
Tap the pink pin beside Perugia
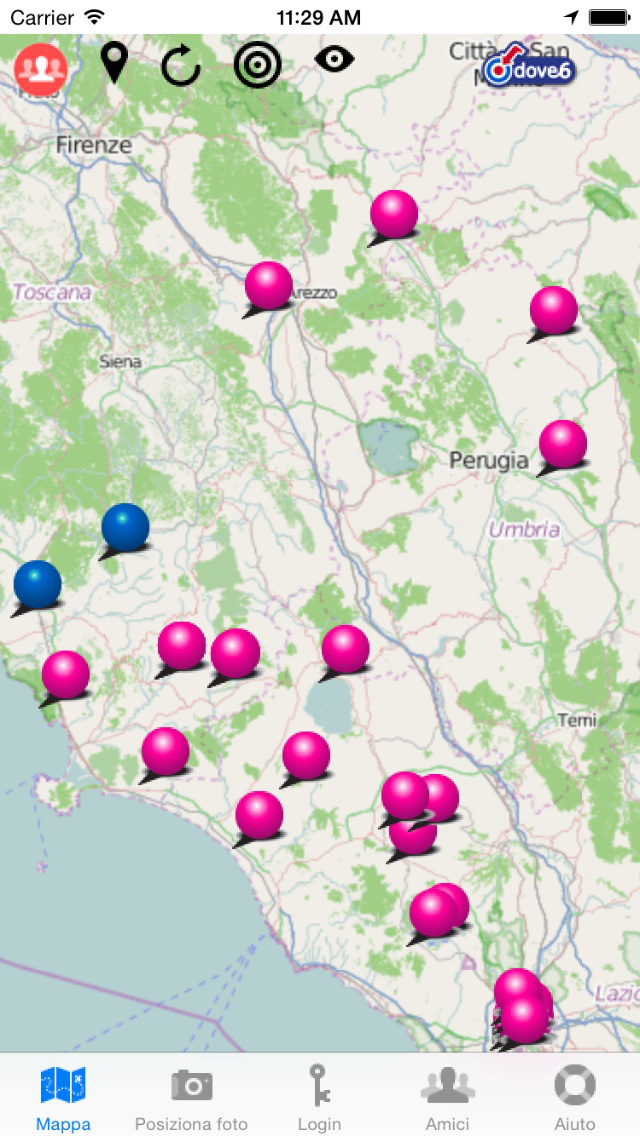point(562,444)
